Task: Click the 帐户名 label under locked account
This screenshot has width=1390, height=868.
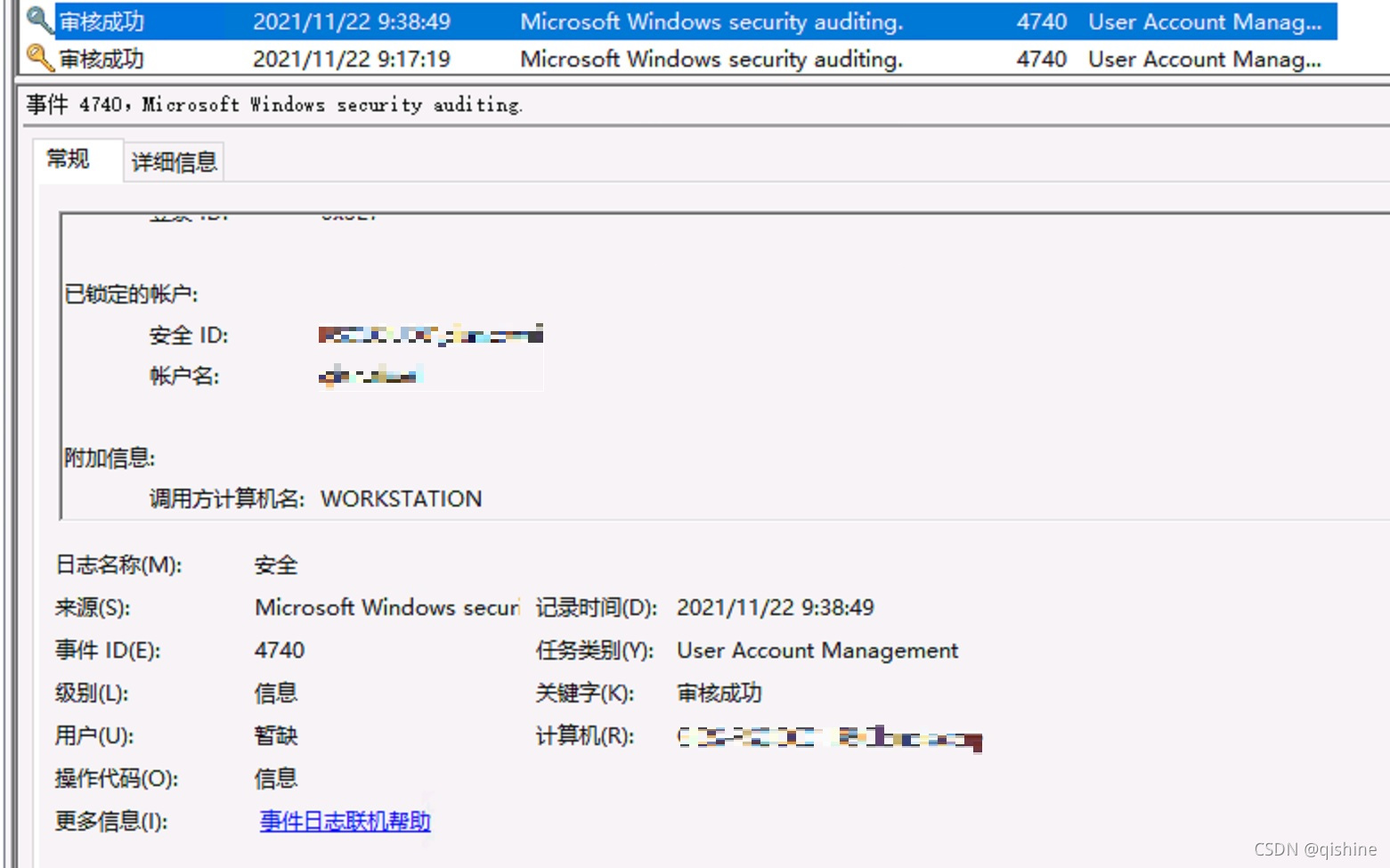Action: click(x=184, y=376)
